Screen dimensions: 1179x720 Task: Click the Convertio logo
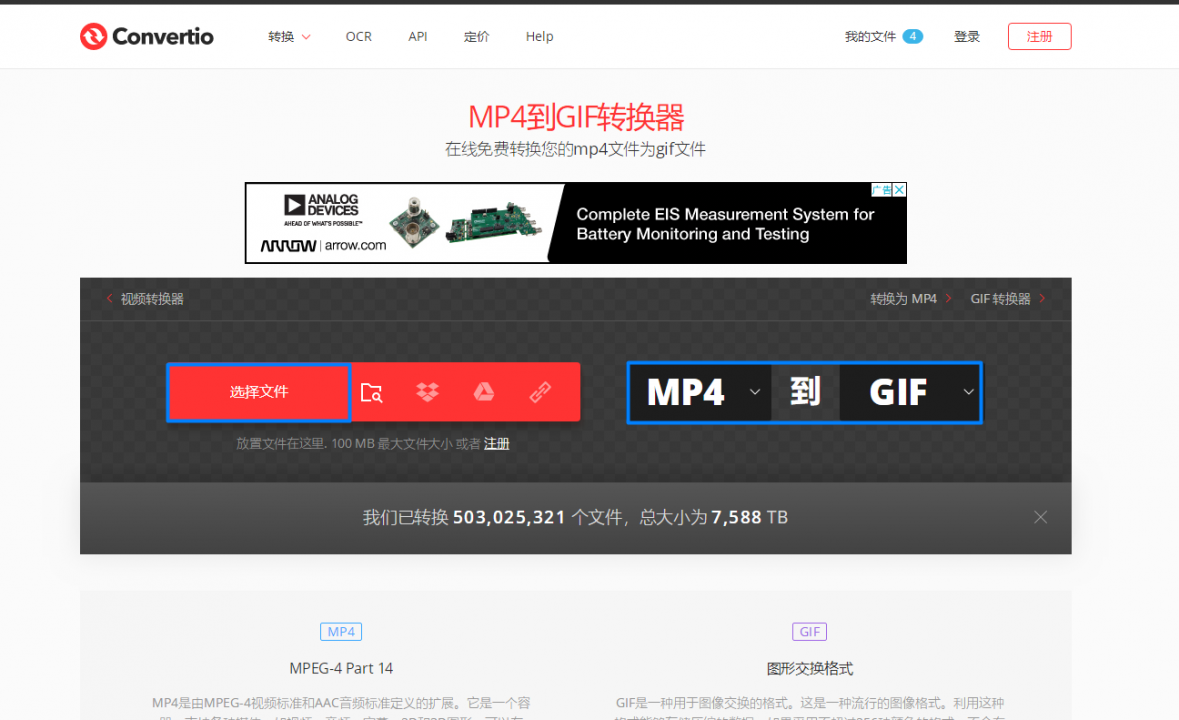click(147, 36)
